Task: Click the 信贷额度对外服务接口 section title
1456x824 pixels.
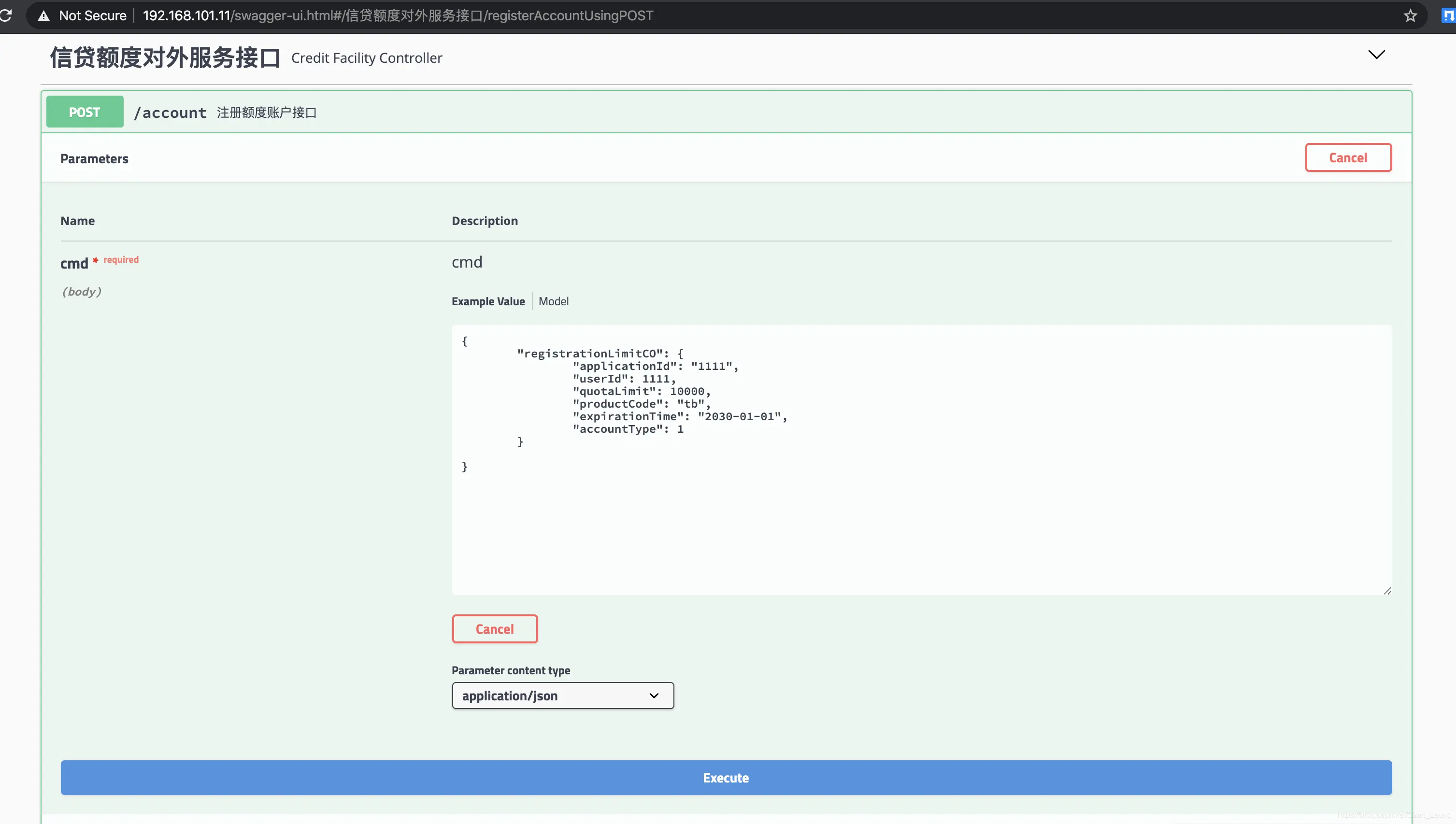Action: pos(165,58)
